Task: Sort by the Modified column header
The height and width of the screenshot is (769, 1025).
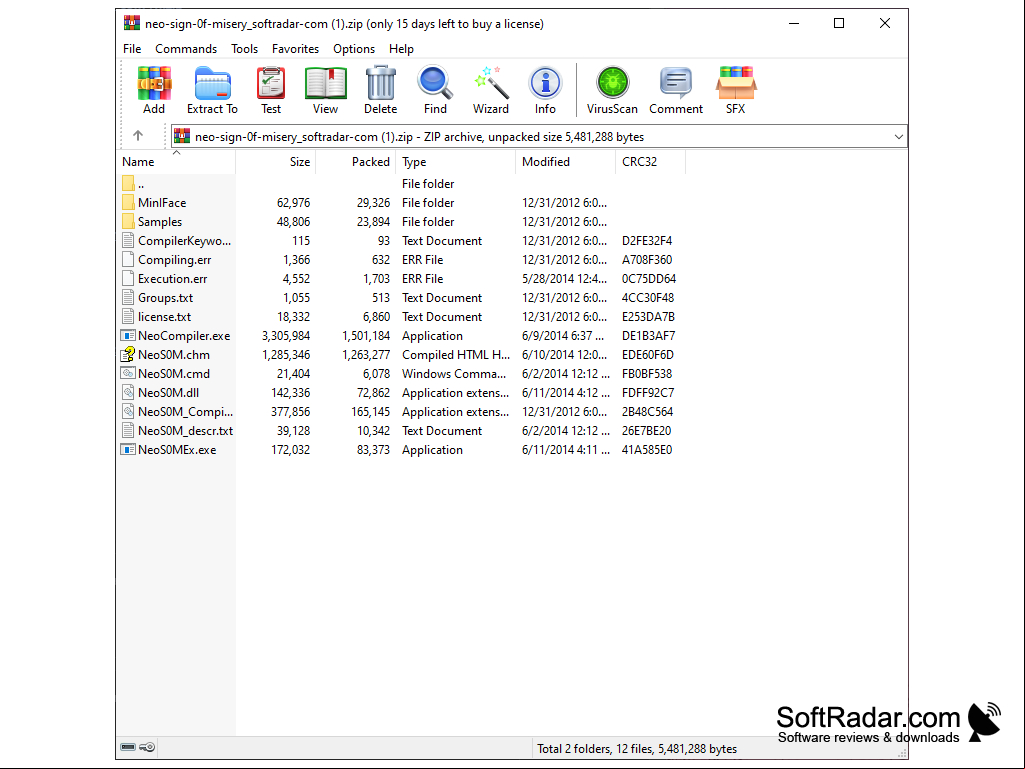Action: click(565, 162)
